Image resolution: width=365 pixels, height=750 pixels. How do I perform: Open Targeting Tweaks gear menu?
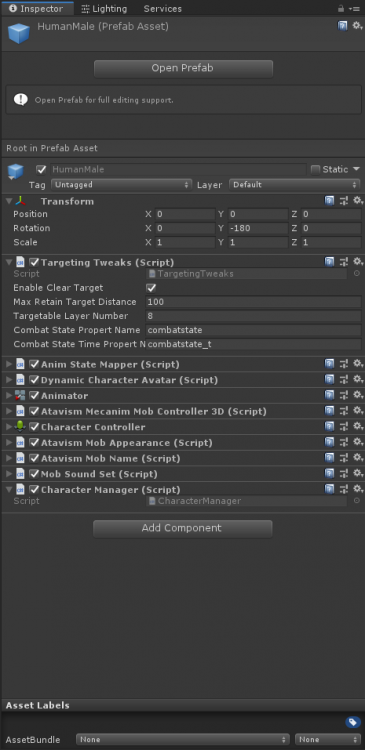tap(358, 262)
